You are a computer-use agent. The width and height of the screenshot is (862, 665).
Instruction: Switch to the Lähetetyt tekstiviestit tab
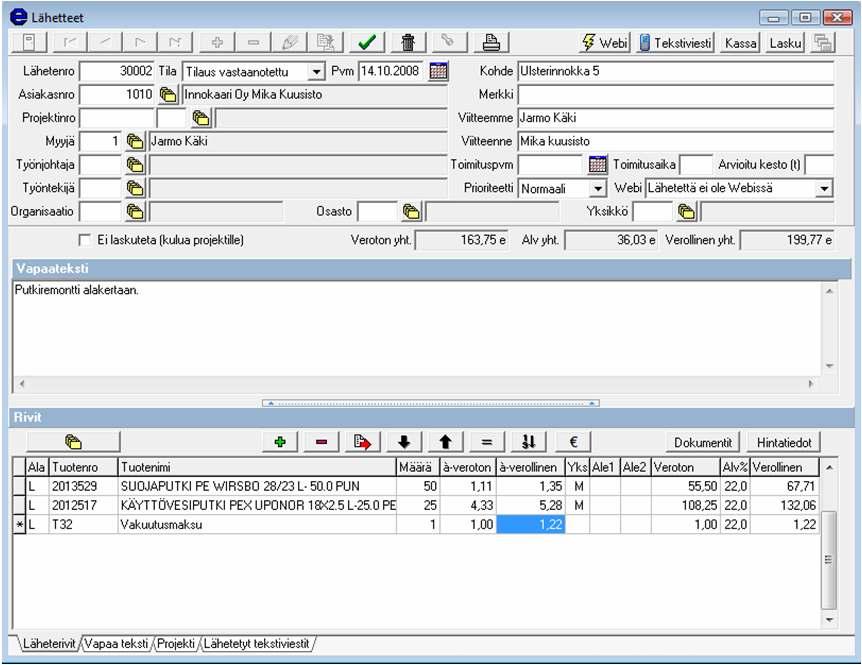pyautogui.click(x=257, y=644)
